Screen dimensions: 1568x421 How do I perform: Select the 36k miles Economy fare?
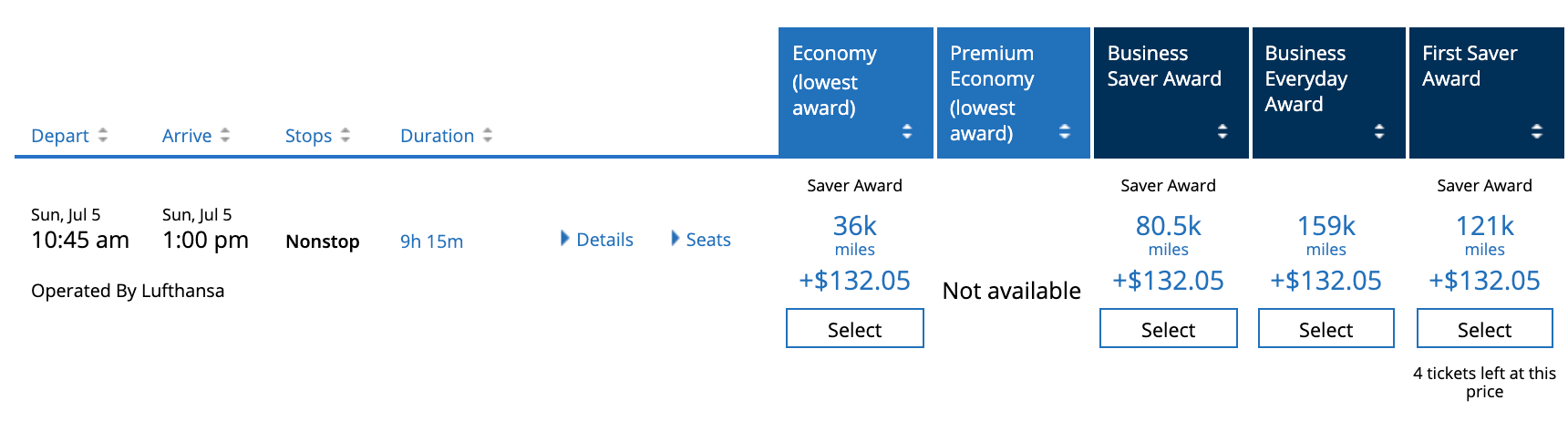[854, 329]
